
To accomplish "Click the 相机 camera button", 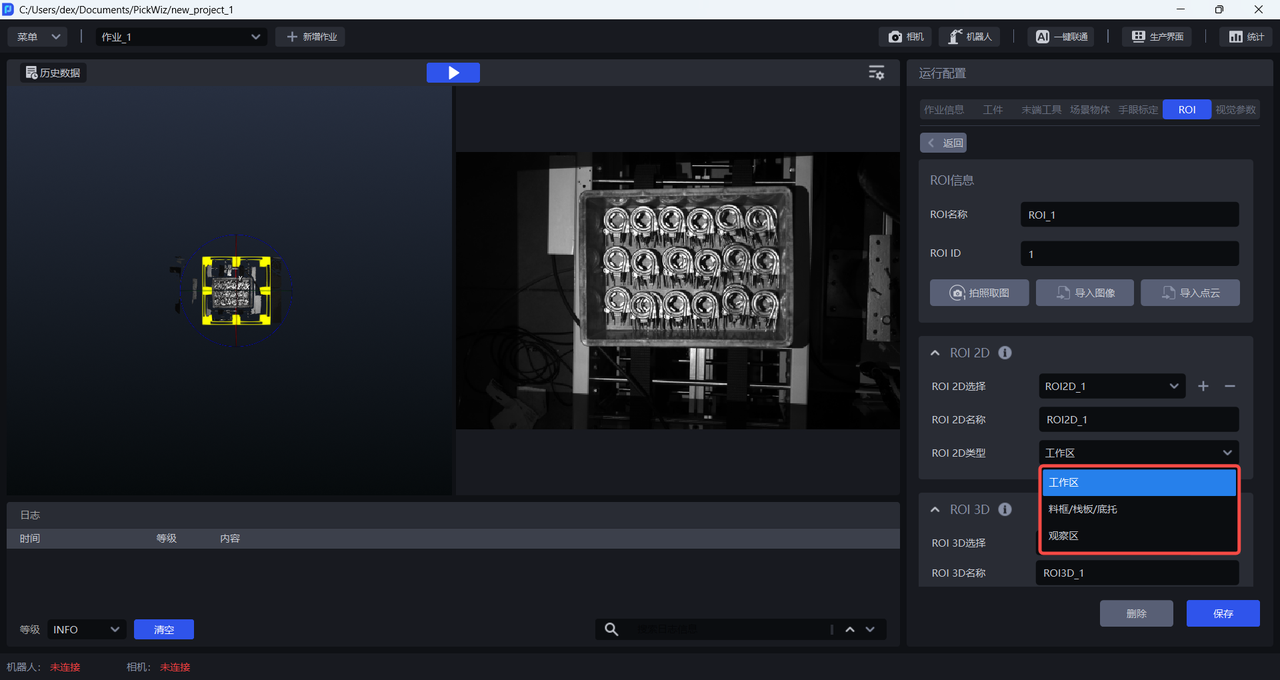I will tap(905, 37).
